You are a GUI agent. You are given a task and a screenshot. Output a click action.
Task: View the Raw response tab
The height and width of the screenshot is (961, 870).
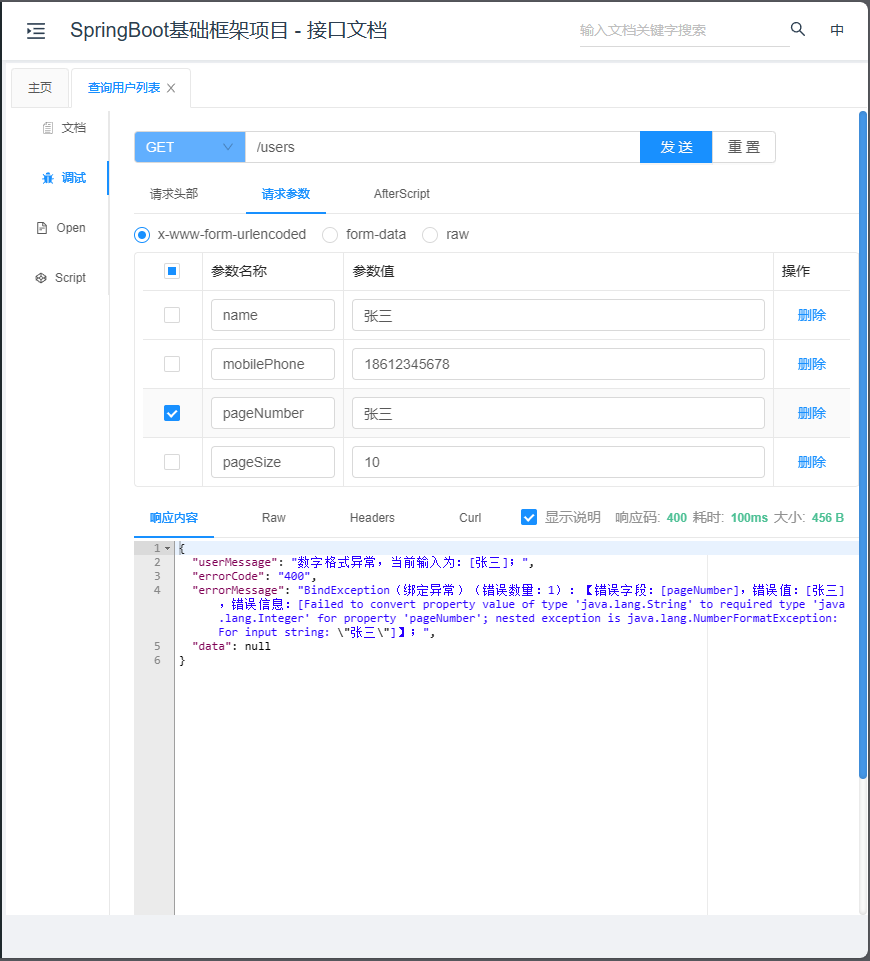coord(273,517)
